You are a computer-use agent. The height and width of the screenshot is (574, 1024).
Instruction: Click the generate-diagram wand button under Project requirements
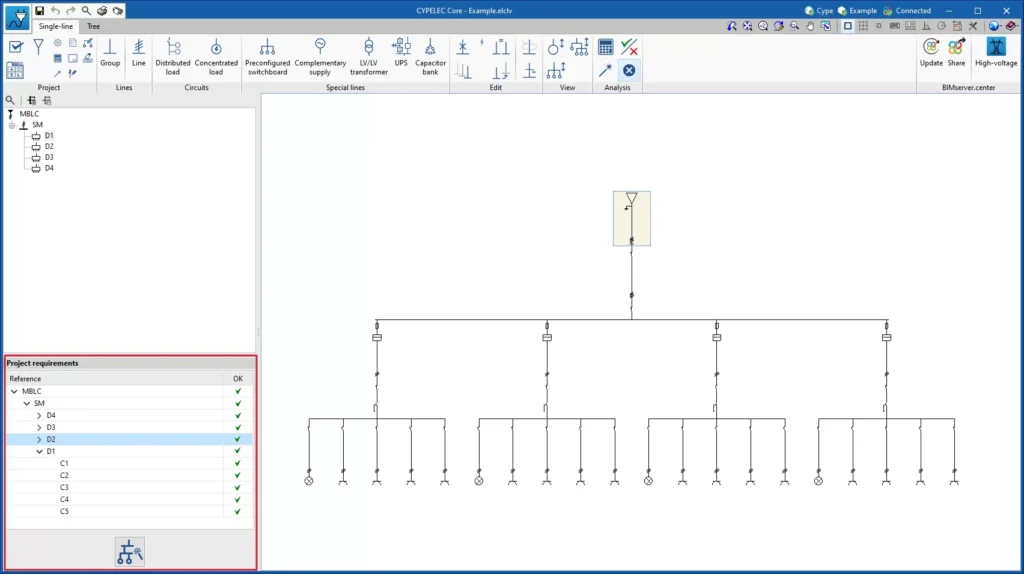129,552
